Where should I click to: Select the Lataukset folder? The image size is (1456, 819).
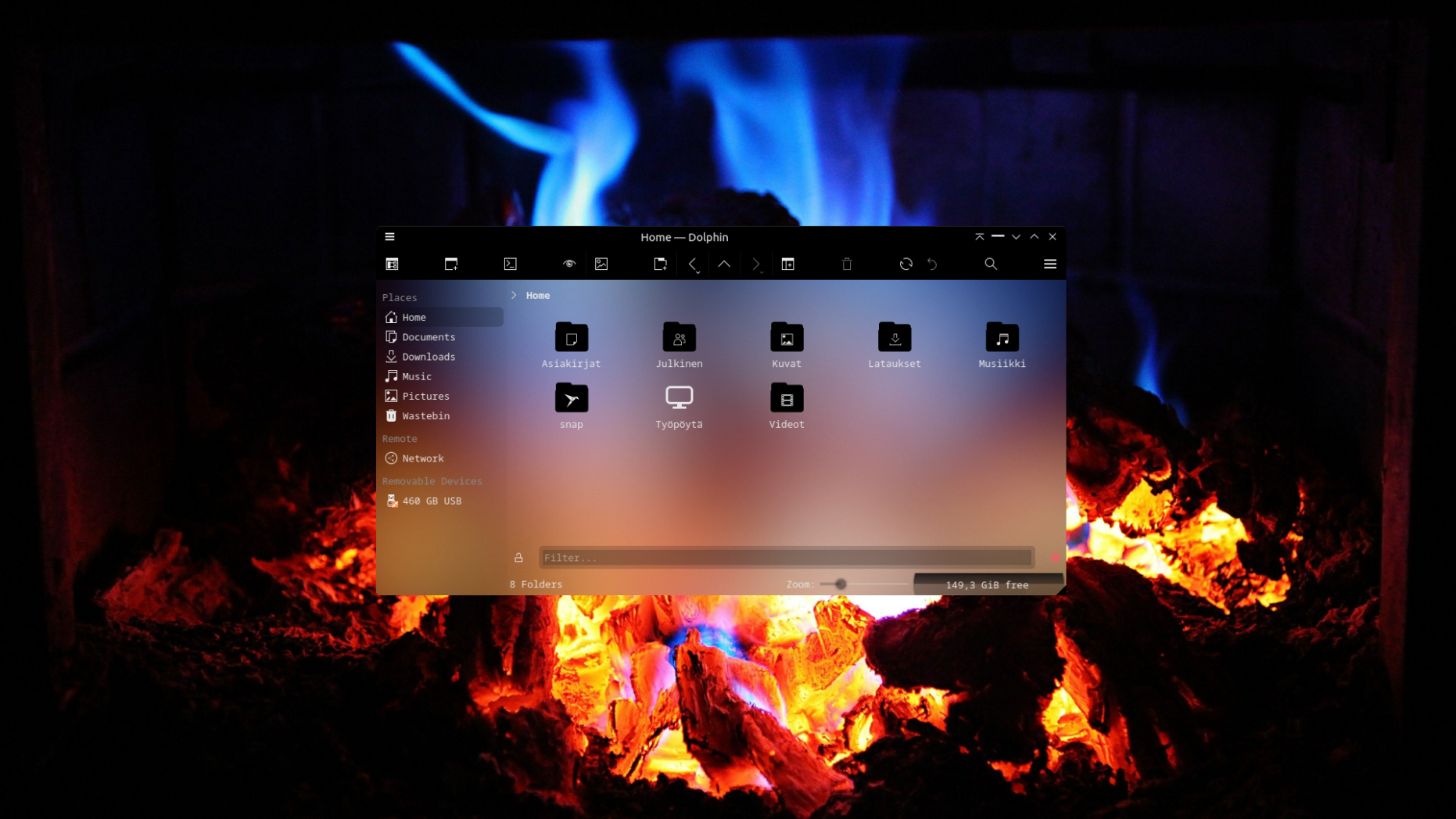895,345
